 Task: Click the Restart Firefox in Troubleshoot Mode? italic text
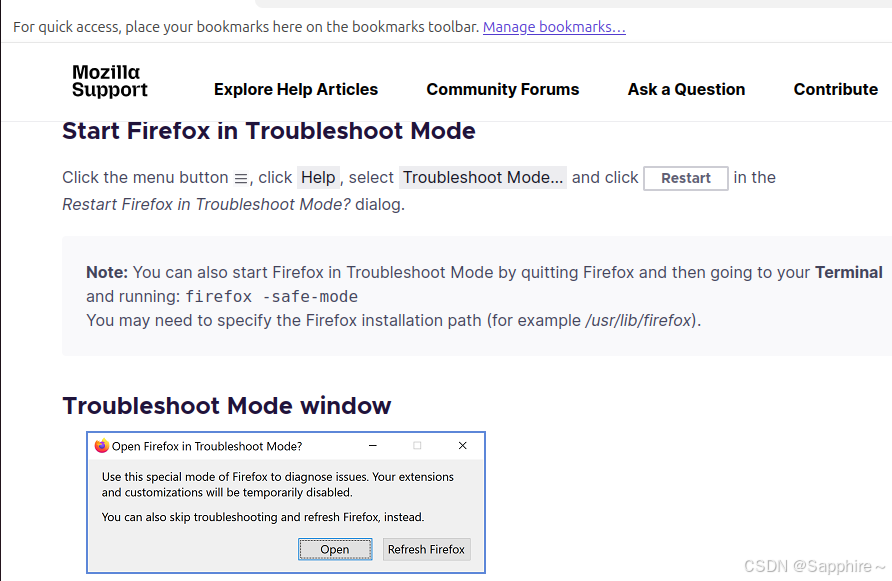point(207,204)
